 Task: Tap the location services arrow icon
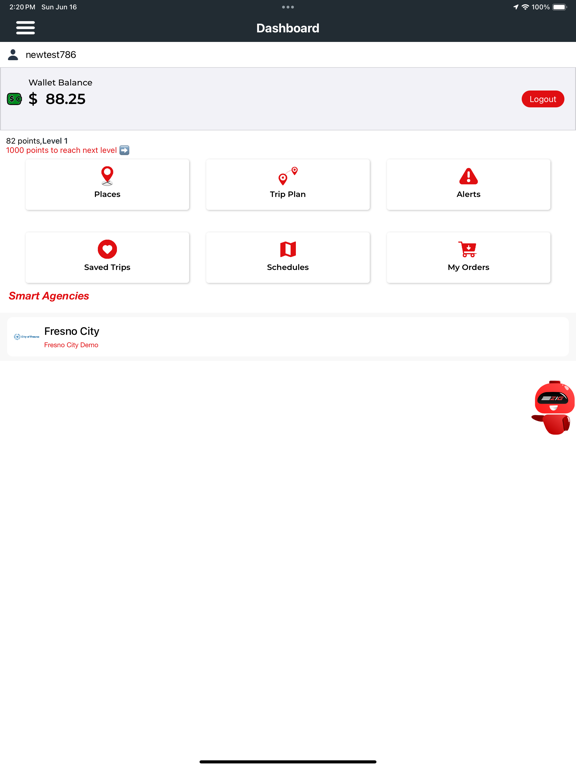[x=516, y=7]
